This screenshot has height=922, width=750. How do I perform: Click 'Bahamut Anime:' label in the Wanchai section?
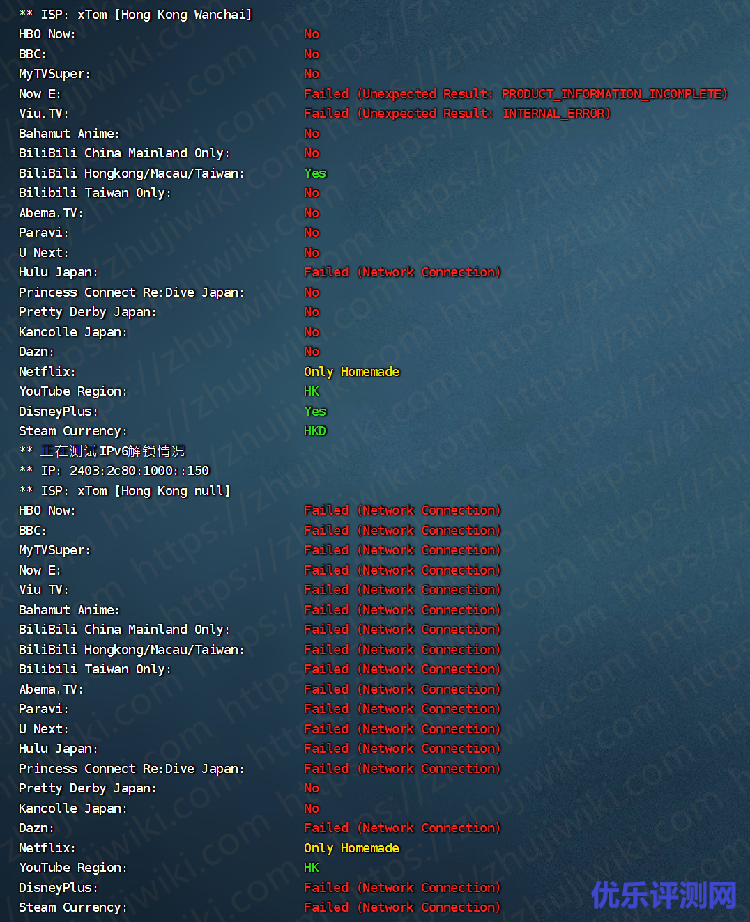tap(69, 133)
